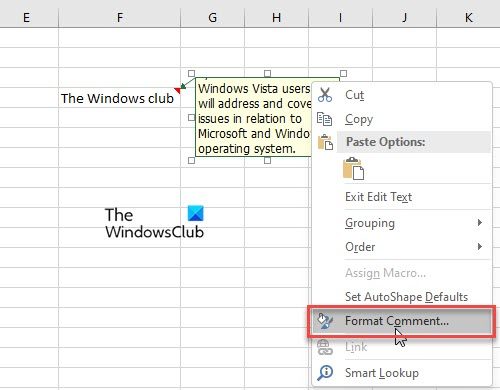Choose Set AutoShape Defaults

pyautogui.click(x=402, y=297)
